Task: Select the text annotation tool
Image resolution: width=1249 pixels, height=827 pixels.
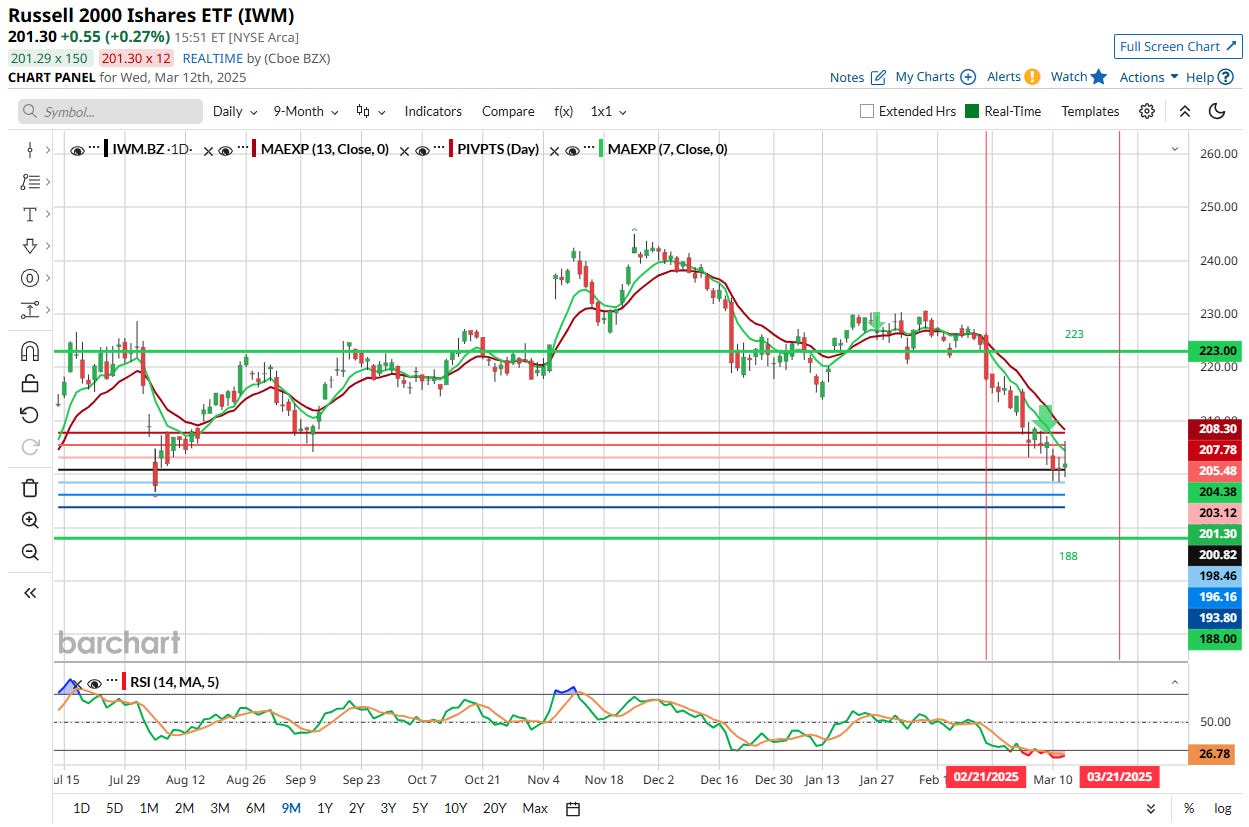Action: [30, 214]
